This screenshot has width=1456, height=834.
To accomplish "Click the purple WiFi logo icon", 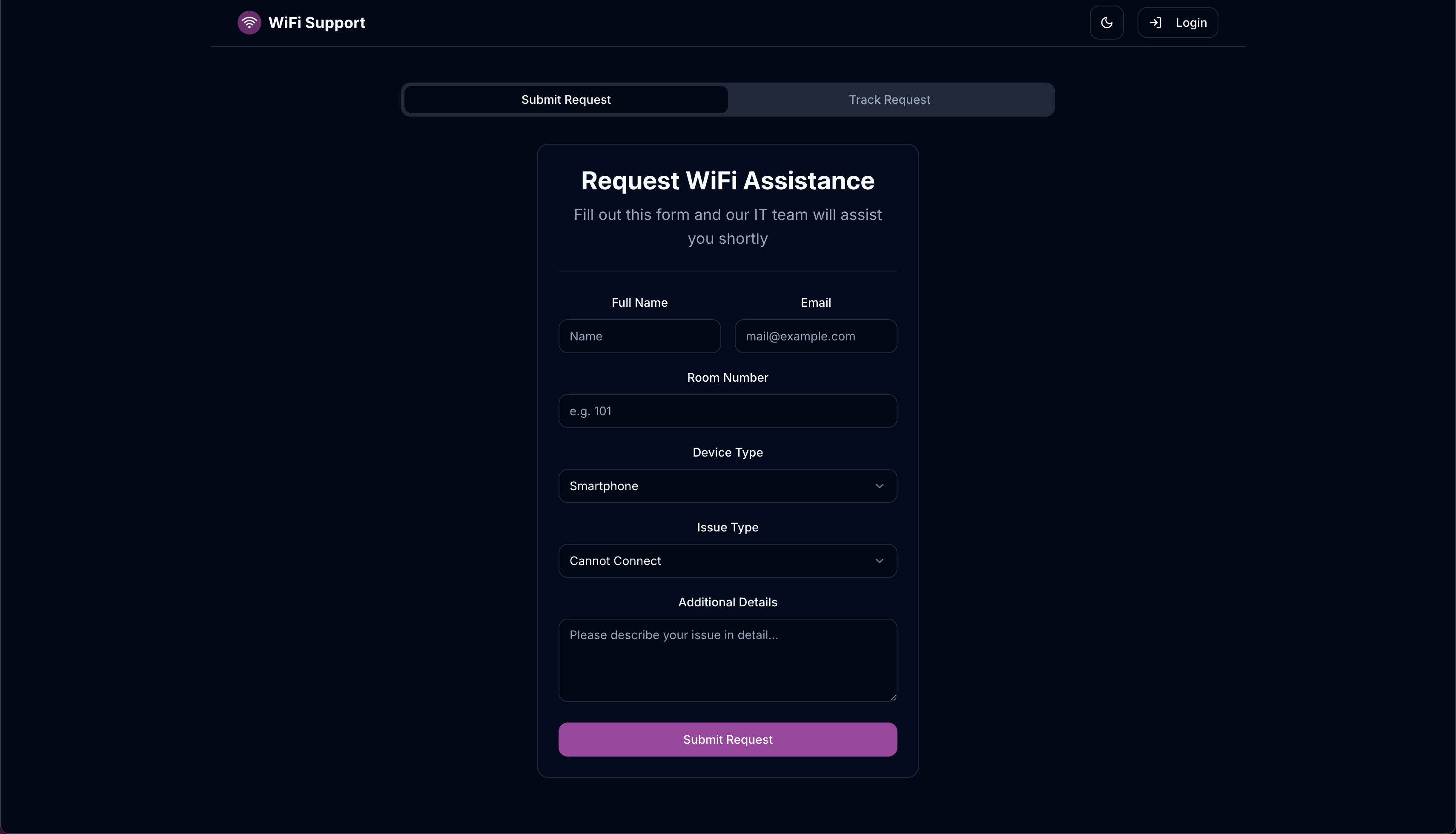I will (x=249, y=23).
